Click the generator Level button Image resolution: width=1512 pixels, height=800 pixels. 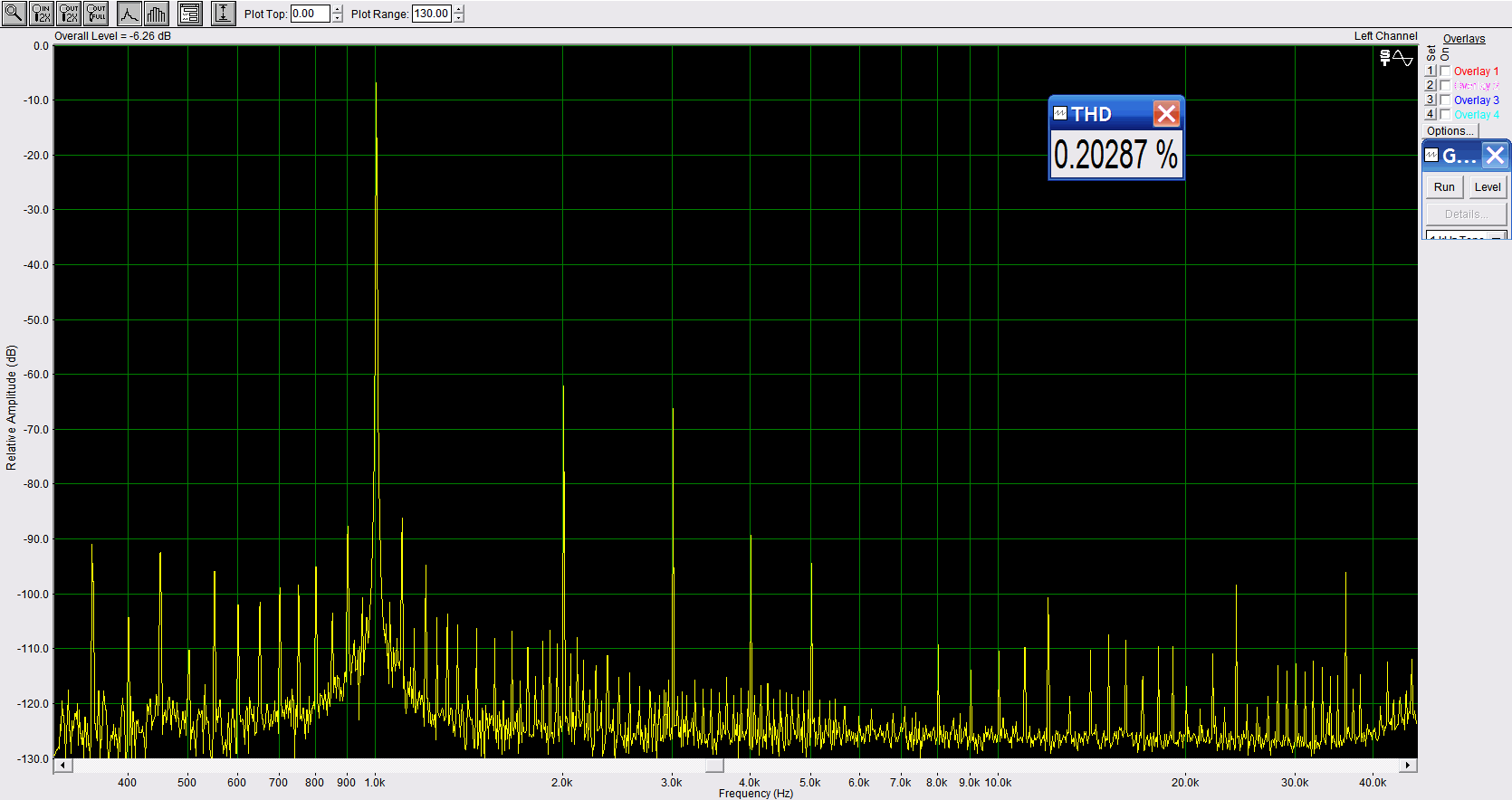(1488, 187)
